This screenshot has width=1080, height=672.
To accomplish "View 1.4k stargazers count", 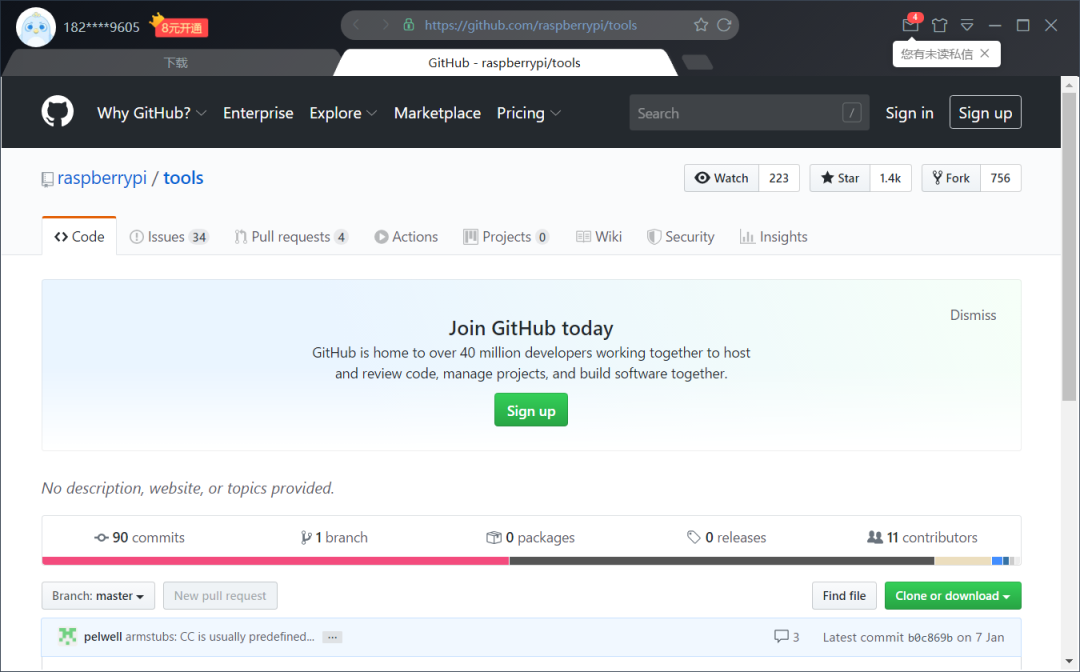I will point(891,178).
